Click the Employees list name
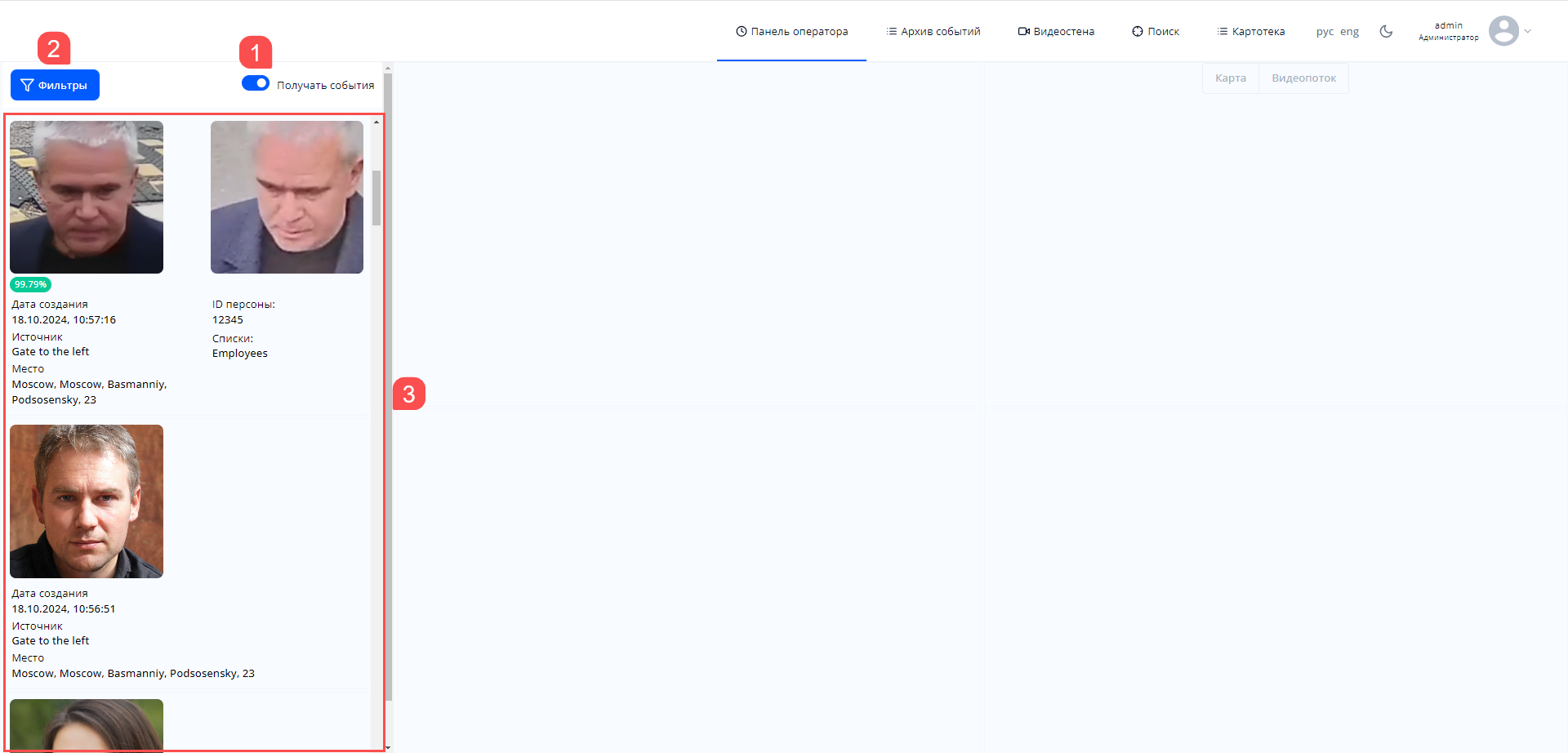 coord(240,354)
